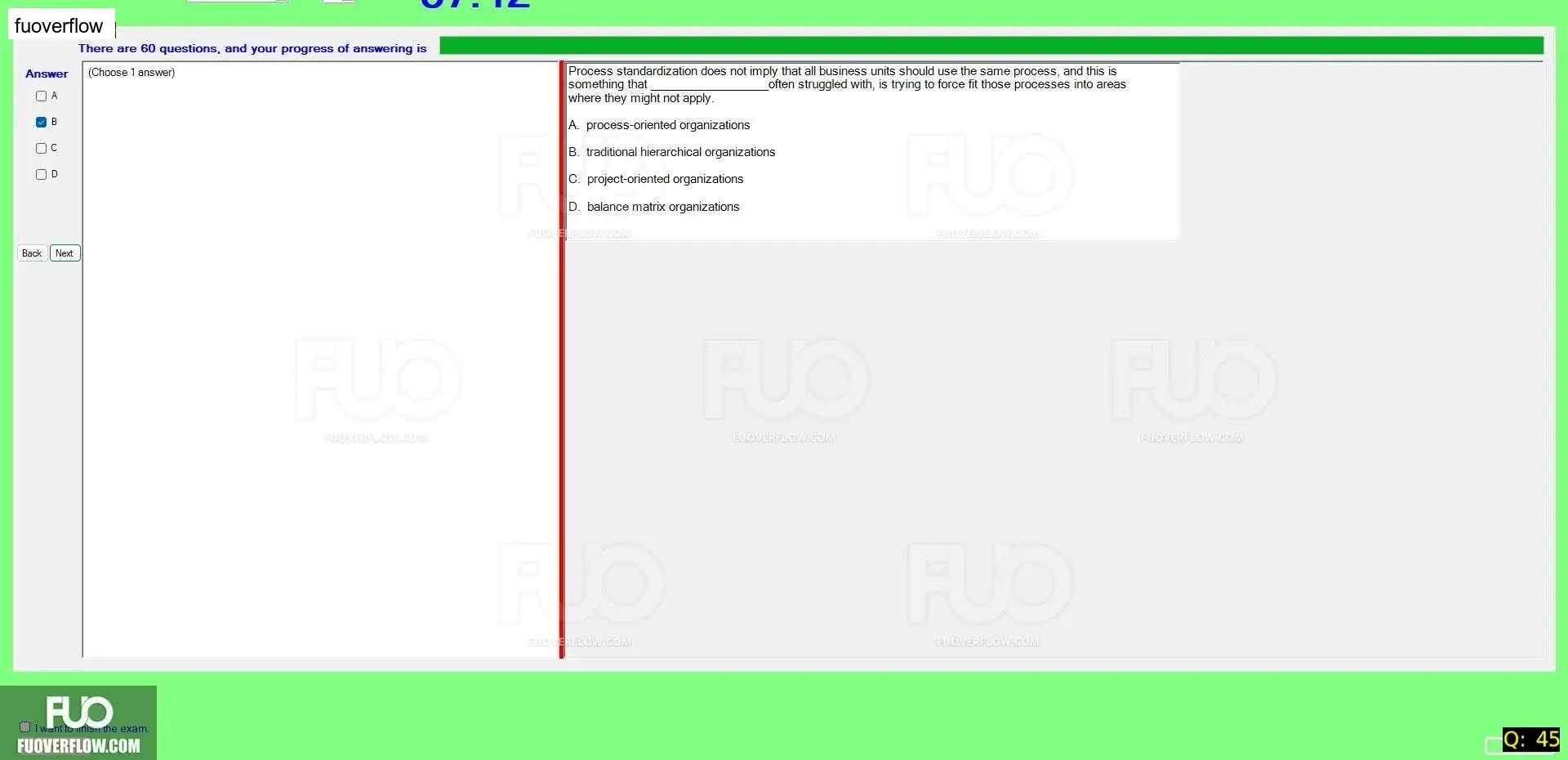Check answer option A checkbox
The image size is (1568, 760).
coord(41,96)
